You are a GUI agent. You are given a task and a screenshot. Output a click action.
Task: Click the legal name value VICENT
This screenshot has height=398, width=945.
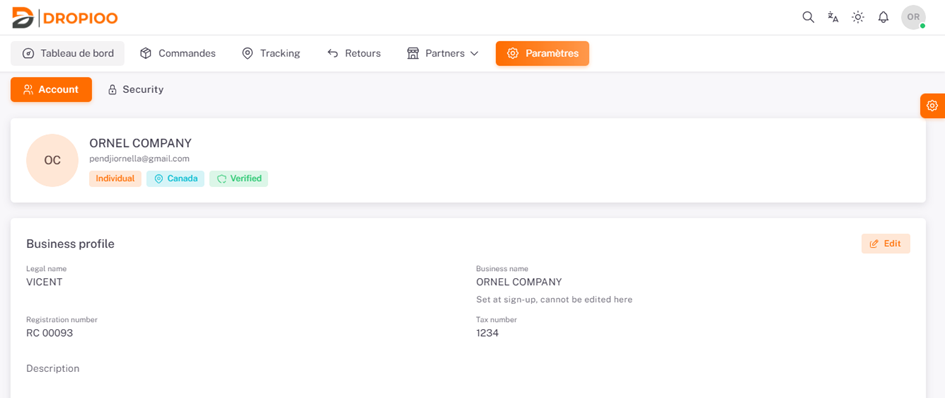(x=44, y=282)
